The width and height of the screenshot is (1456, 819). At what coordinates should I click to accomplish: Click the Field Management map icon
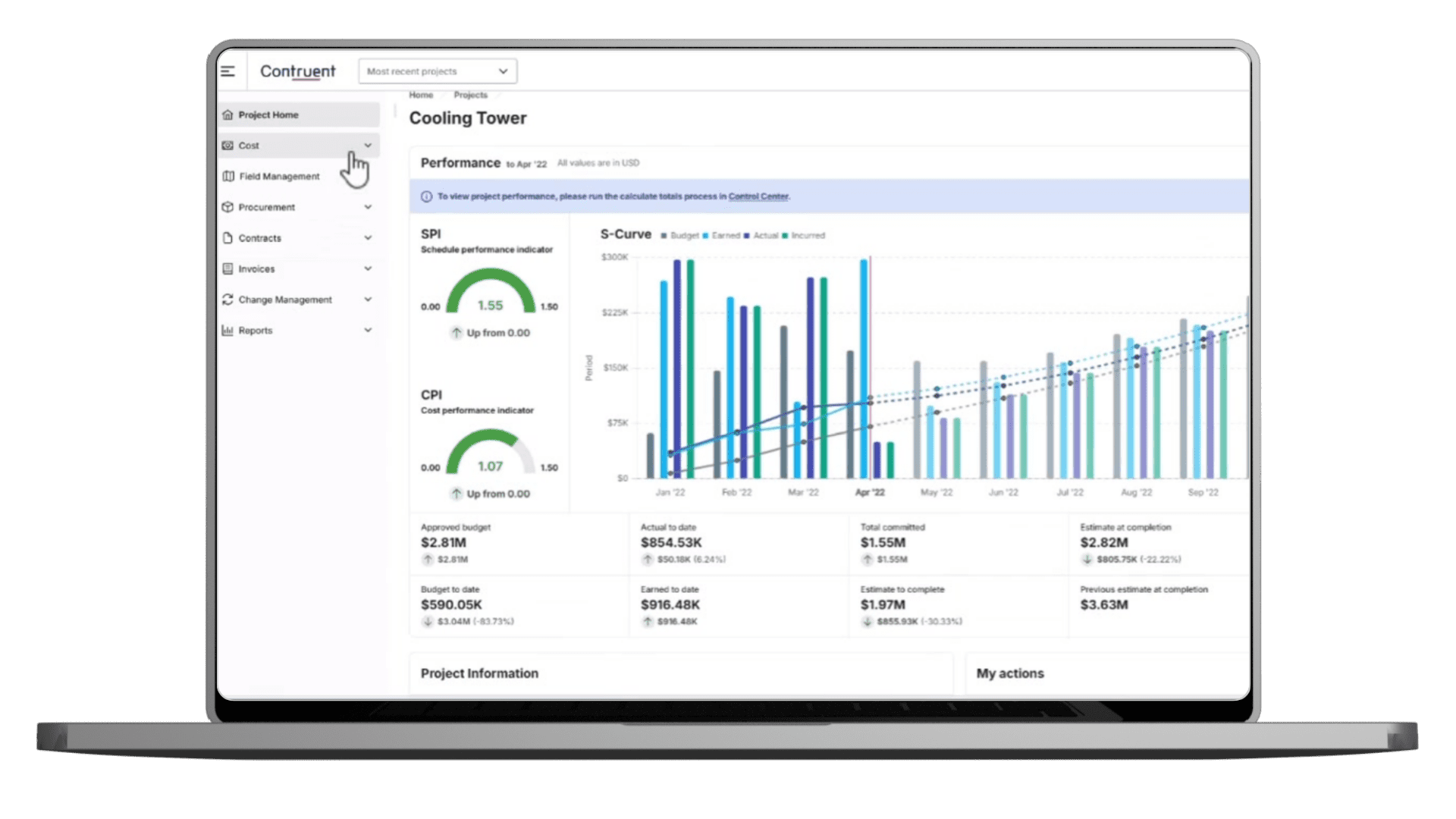tap(228, 176)
